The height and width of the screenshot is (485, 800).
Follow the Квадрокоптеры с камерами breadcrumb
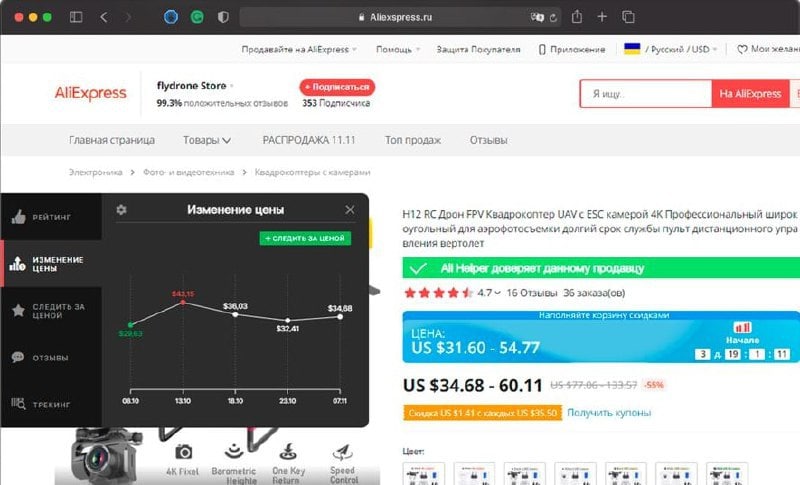[x=312, y=172]
